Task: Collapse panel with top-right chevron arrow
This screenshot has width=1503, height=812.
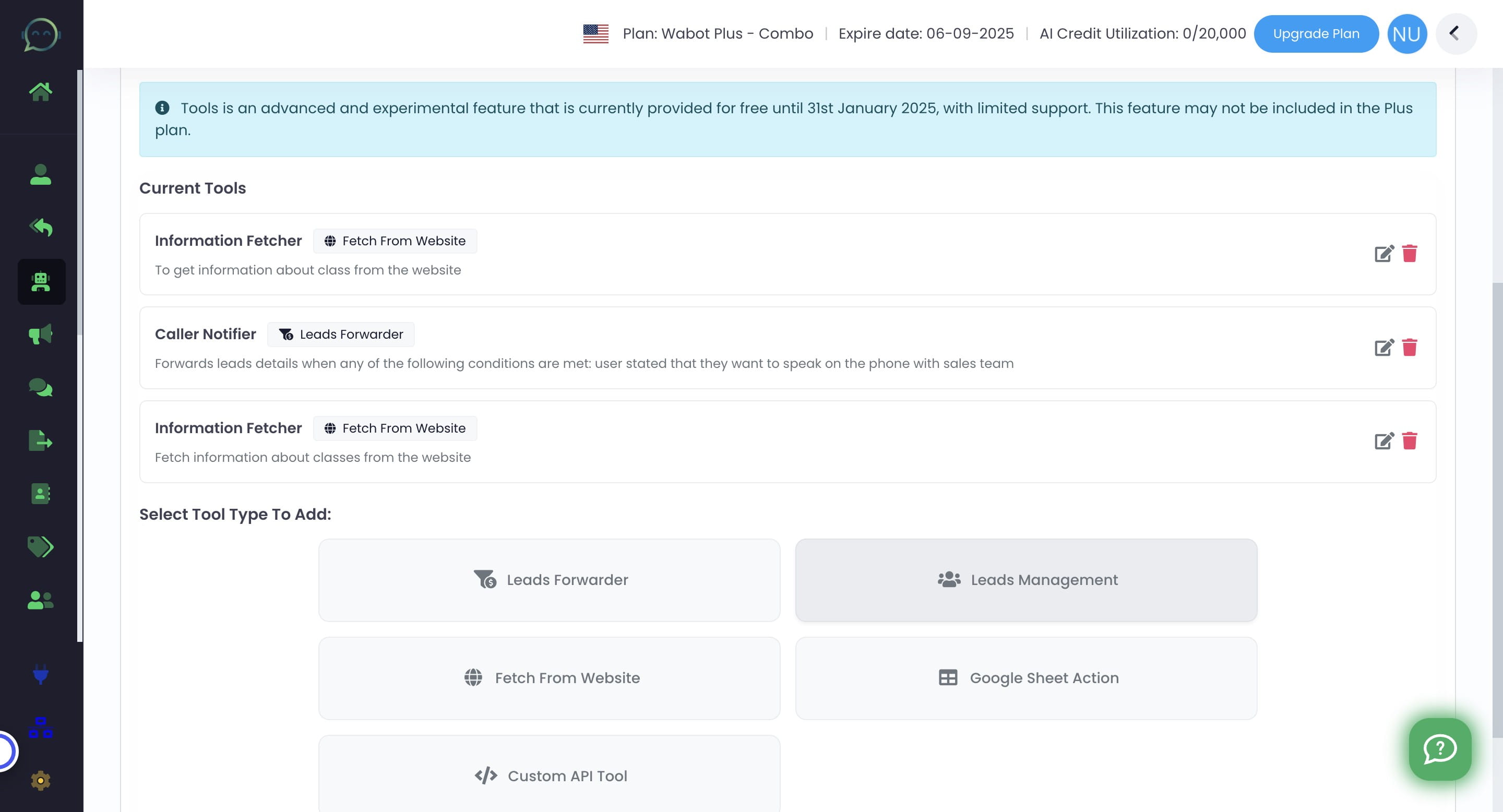Action: [1455, 34]
